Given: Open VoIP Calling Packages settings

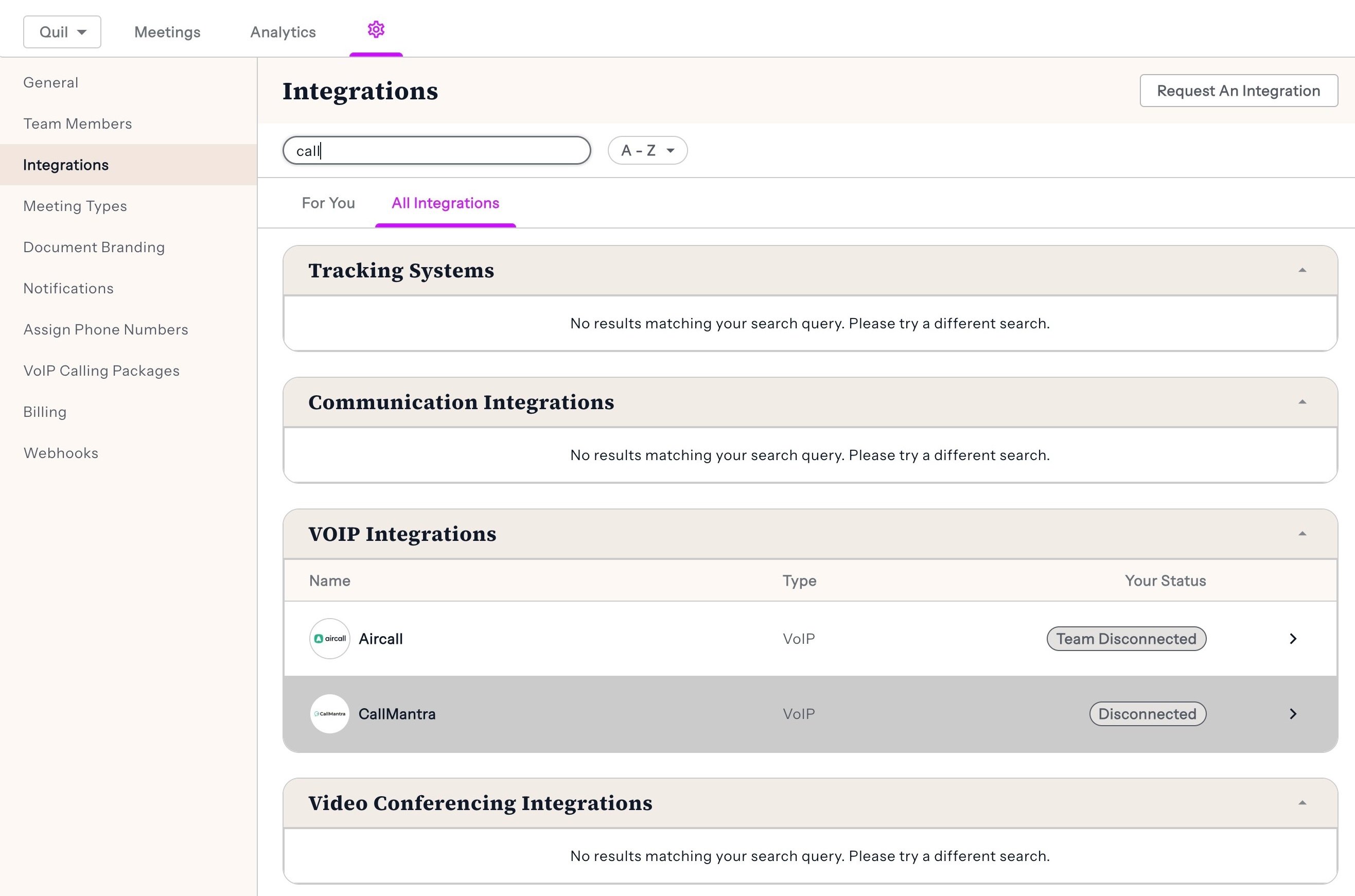Looking at the screenshot, I should coord(101,371).
